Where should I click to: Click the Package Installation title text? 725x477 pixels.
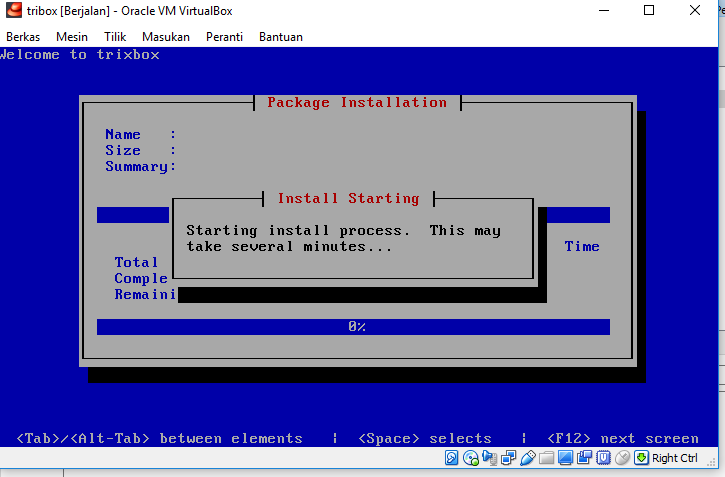tap(357, 102)
